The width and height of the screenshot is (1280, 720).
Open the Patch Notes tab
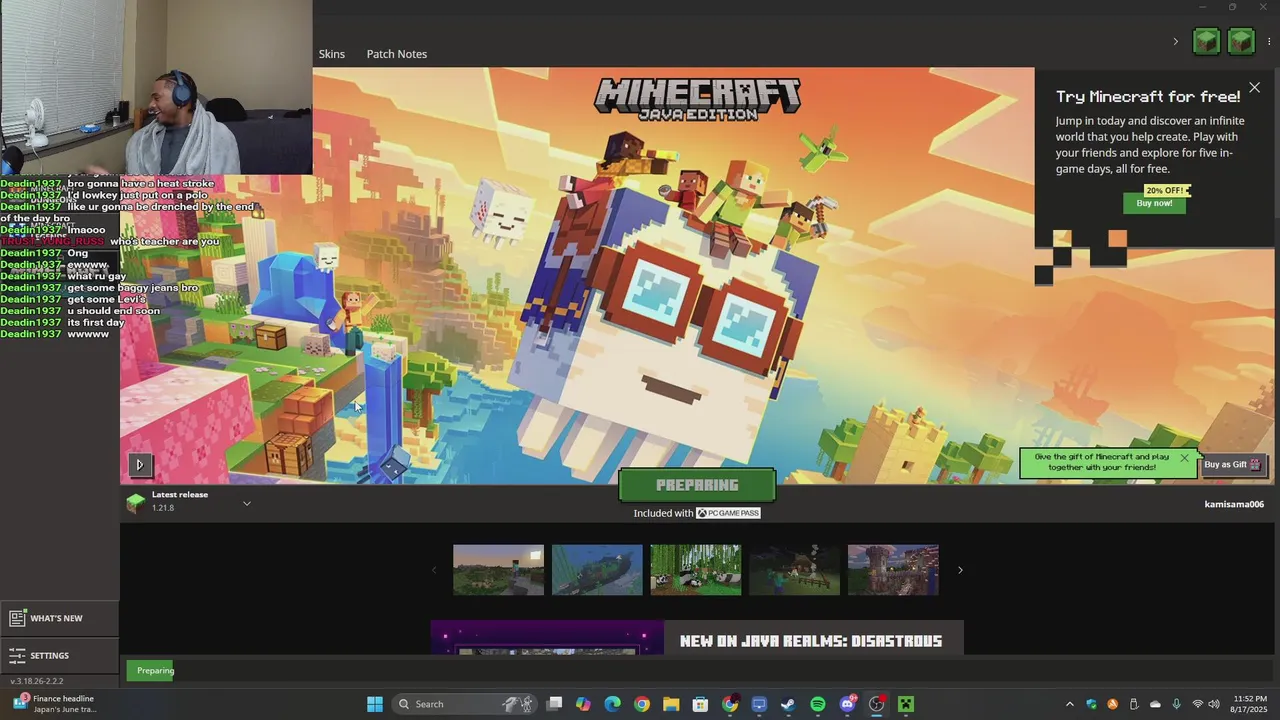396,54
